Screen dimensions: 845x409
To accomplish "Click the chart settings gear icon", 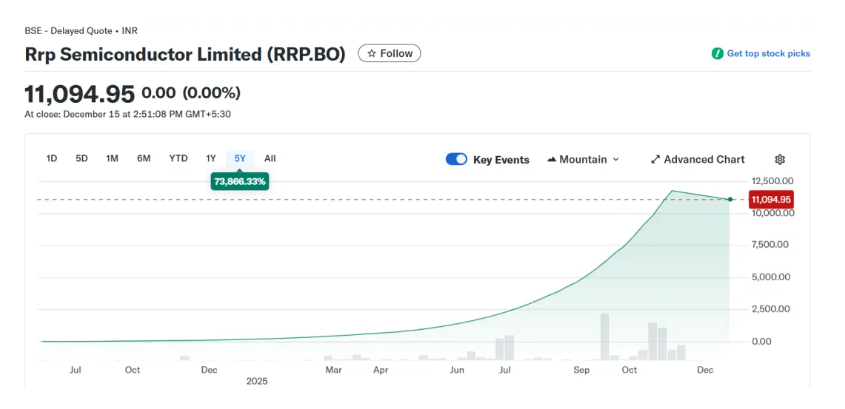I will (780, 159).
